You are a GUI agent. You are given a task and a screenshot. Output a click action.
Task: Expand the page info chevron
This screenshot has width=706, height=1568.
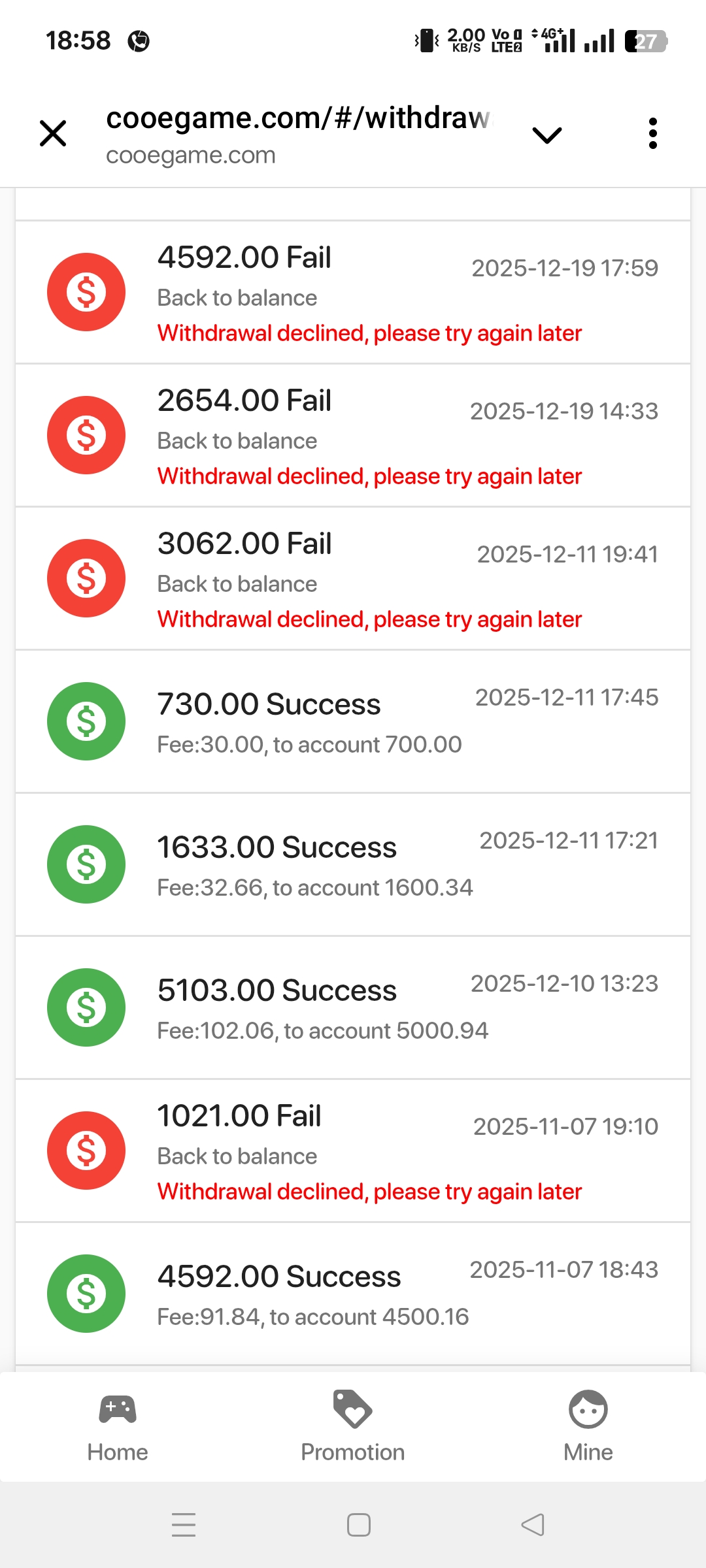tap(547, 135)
